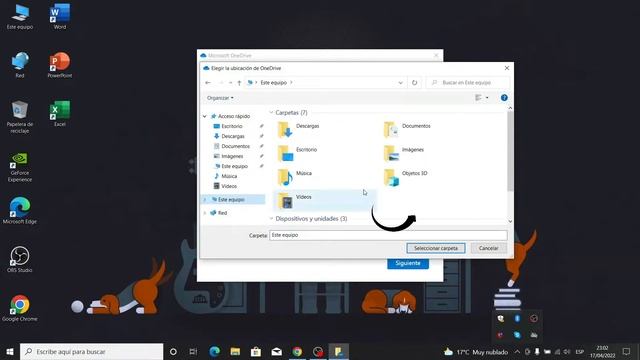
Task: Close the Elegir la ubicación de OneDrive dialog
Action: pyautogui.click(x=507, y=68)
